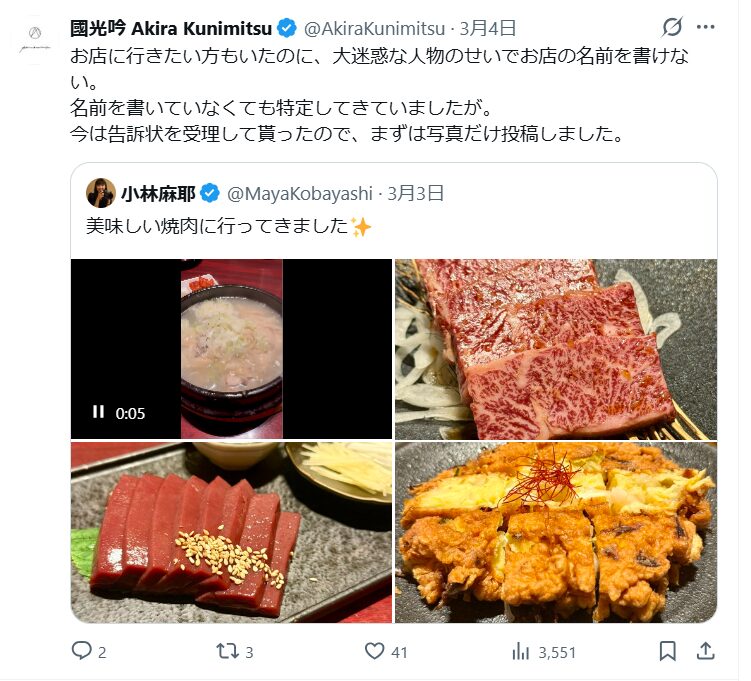Viewport: 751px width, 681px height.
Task: Open the @AkiraKunimitsu handle link
Action: (374, 29)
